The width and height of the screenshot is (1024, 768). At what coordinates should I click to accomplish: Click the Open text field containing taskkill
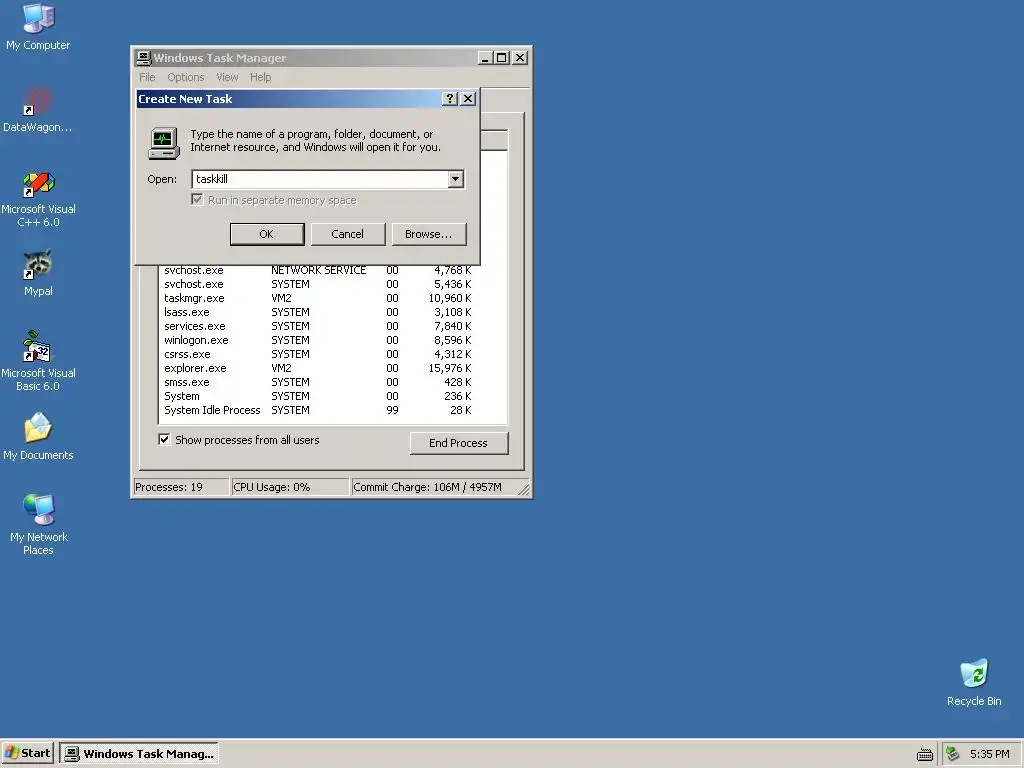tap(320, 179)
